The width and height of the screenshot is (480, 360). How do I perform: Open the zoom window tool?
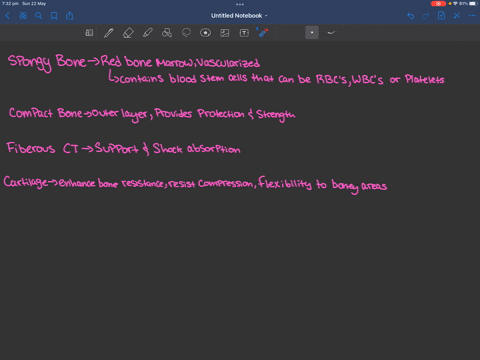(89, 33)
